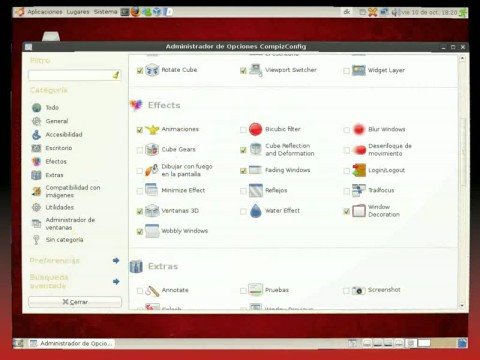This screenshot has height=360, width=480.
Task: Click the clock in the top panel
Action: point(429,12)
